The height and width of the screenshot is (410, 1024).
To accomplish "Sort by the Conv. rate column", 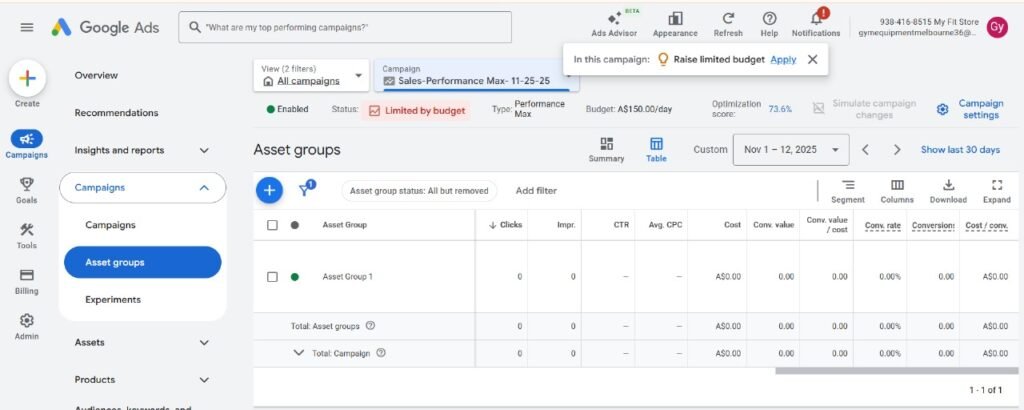I will tap(883, 225).
